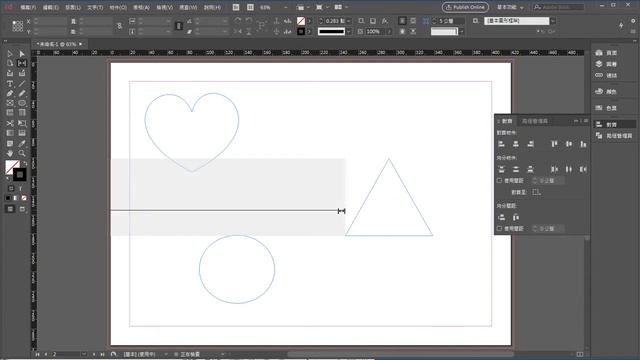The image size is (640, 360).
Task: Select the Direct Selection tool
Action: 22,53
